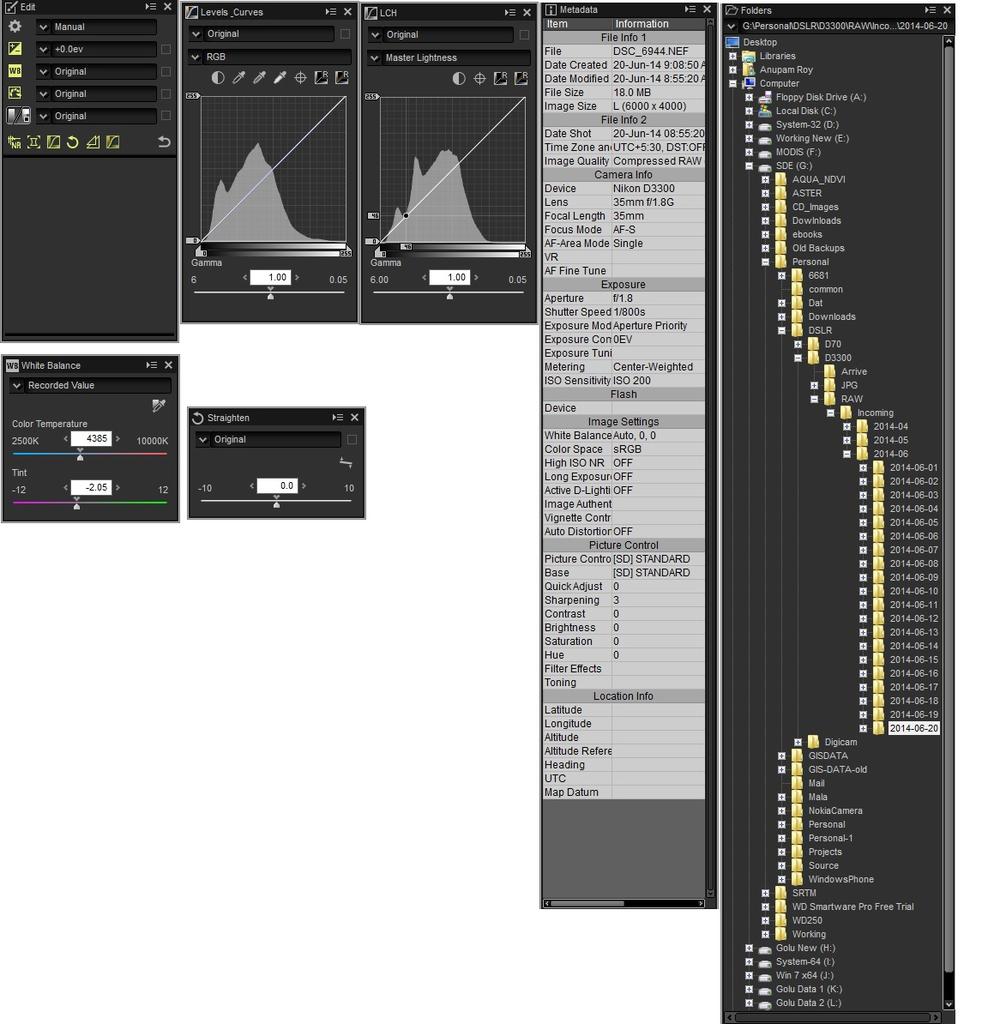
Task: Click the Noise Reduction icon in Edit panel
Action: [14, 142]
